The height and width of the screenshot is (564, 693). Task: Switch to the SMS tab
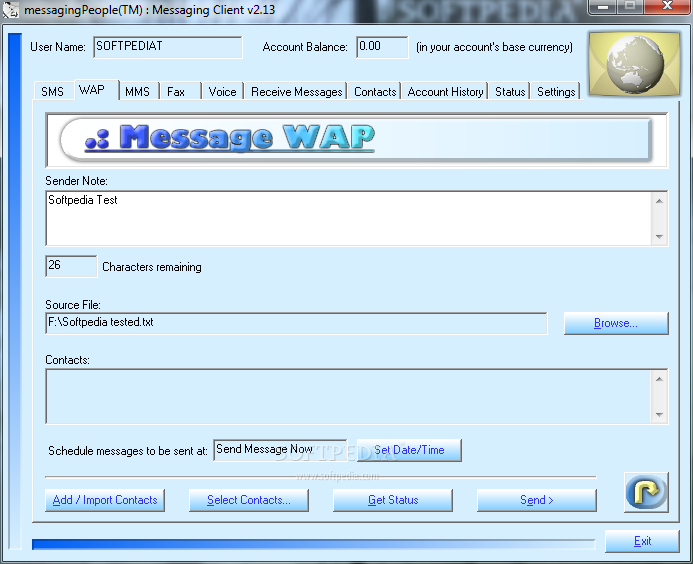click(52, 91)
